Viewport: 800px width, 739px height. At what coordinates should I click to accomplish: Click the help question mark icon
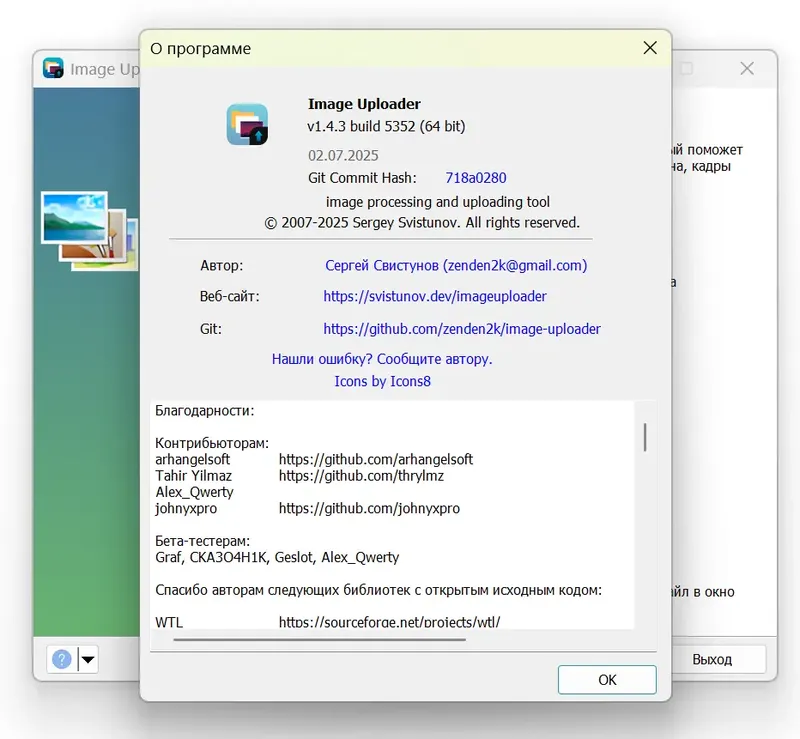(x=60, y=659)
